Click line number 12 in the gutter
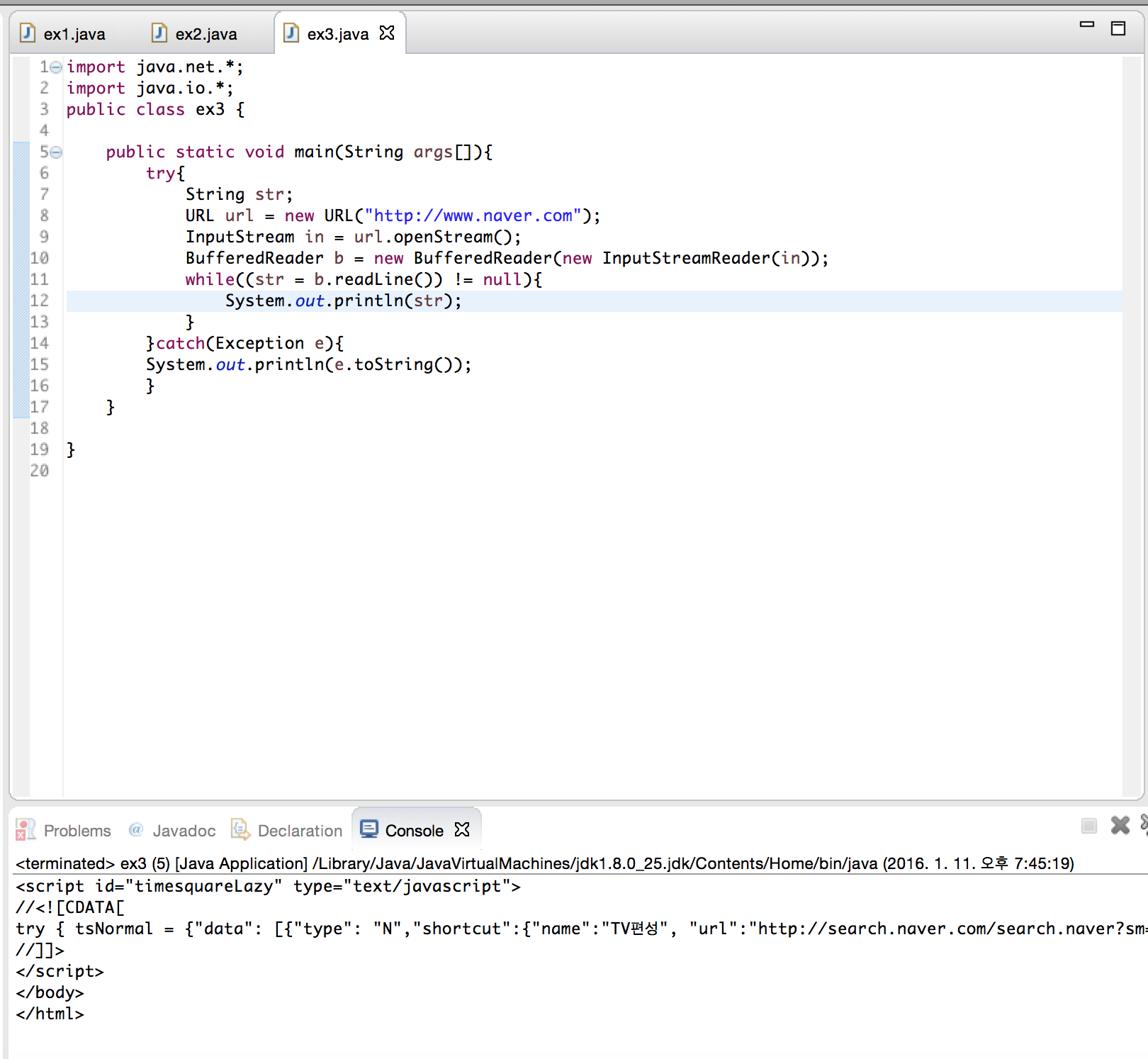1148x1059 pixels. (40, 301)
